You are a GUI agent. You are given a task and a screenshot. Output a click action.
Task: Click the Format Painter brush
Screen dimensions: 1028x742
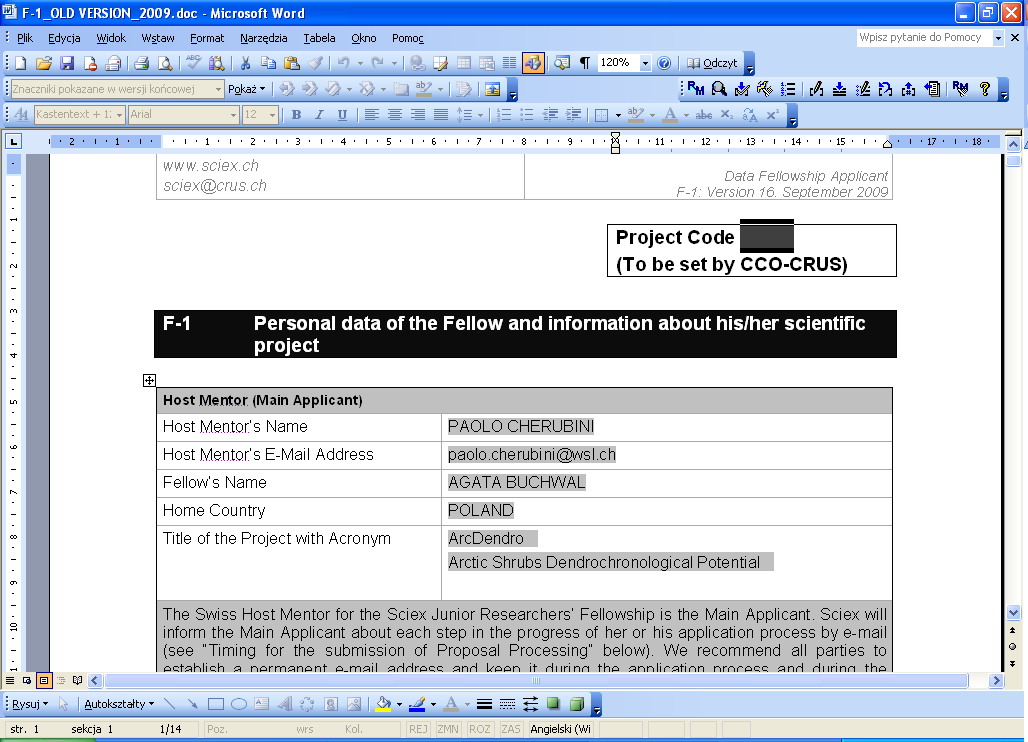coord(315,63)
